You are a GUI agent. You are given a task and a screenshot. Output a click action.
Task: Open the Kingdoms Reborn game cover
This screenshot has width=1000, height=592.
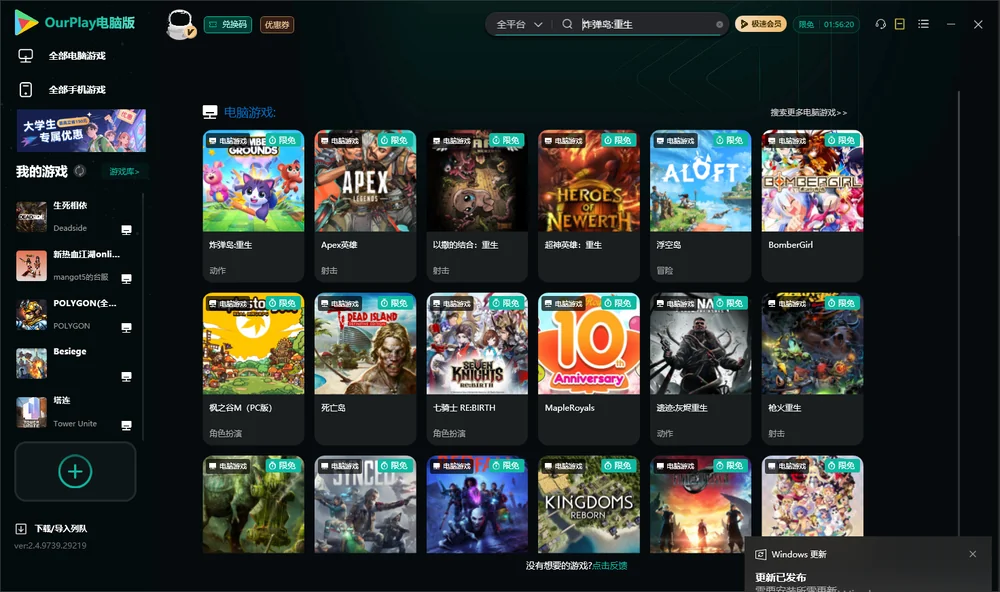[x=589, y=504]
